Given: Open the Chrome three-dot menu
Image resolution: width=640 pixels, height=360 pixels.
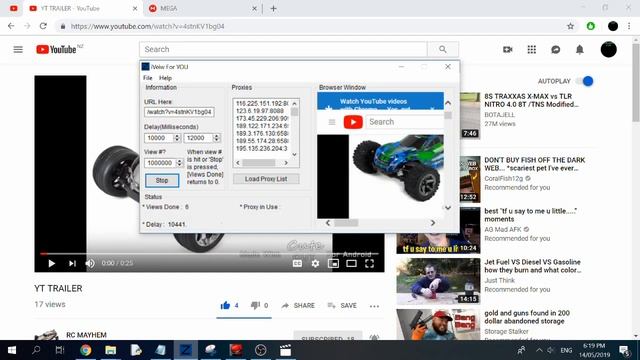Looking at the screenshot, I should [629, 26].
